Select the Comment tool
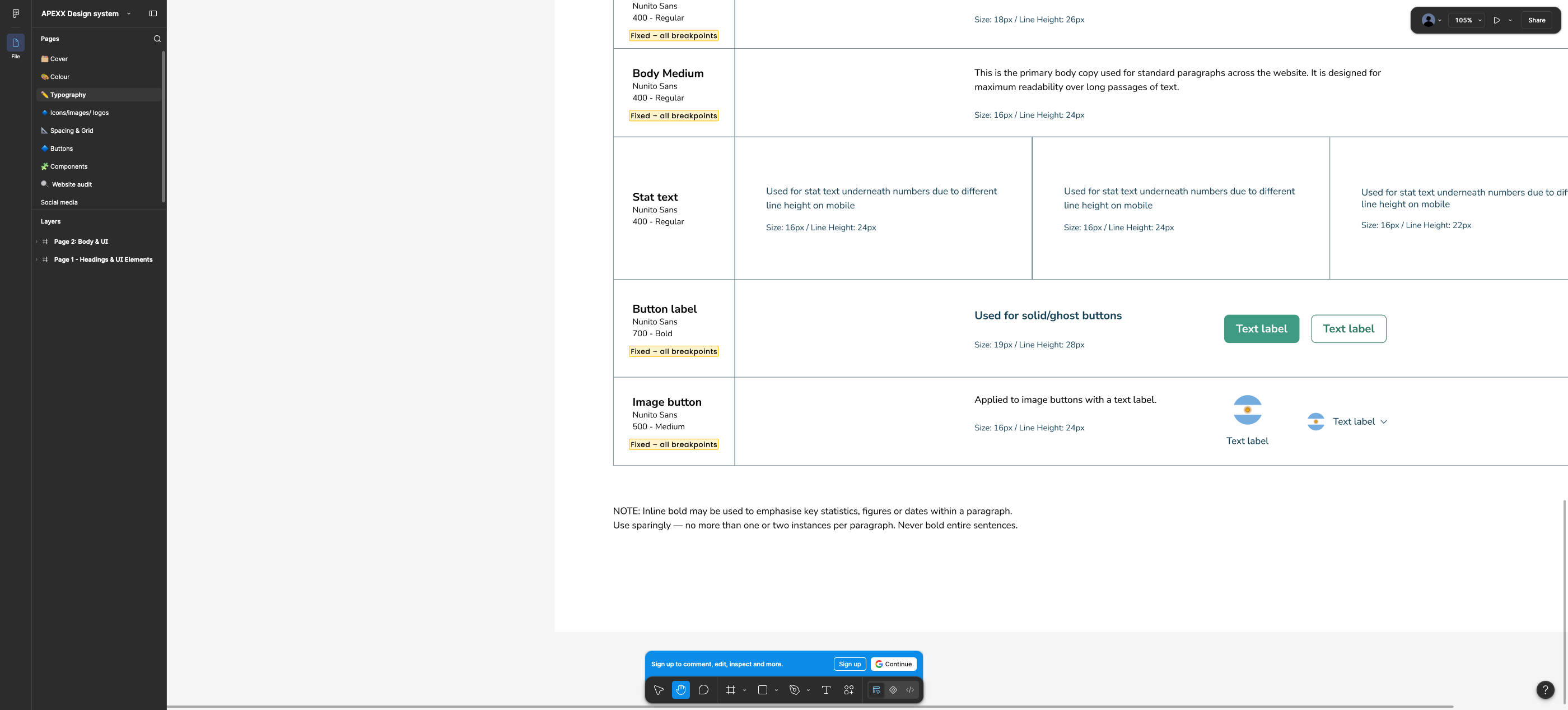 (703, 690)
